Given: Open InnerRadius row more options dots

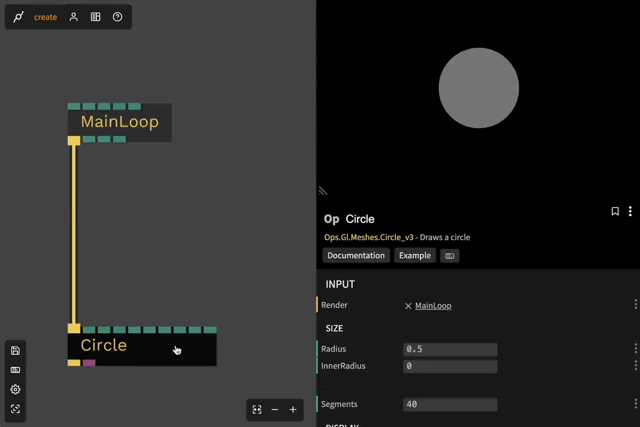Looking at the screenshot, I should [x=635, y=365].
